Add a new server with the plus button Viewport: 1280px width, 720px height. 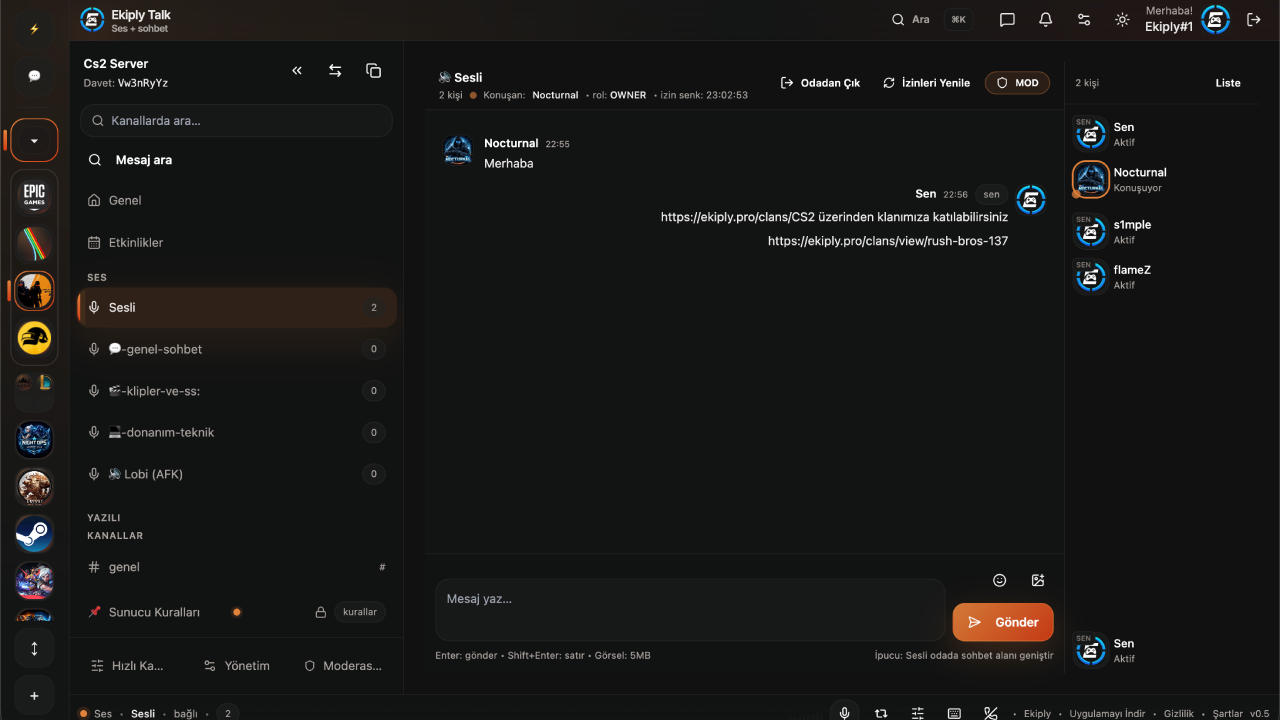point(34,696)
